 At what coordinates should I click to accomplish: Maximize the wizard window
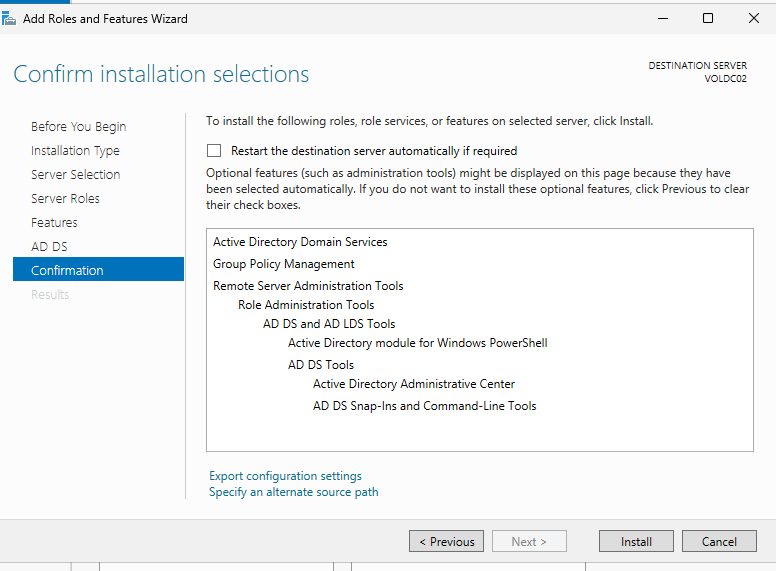[708, 18]
